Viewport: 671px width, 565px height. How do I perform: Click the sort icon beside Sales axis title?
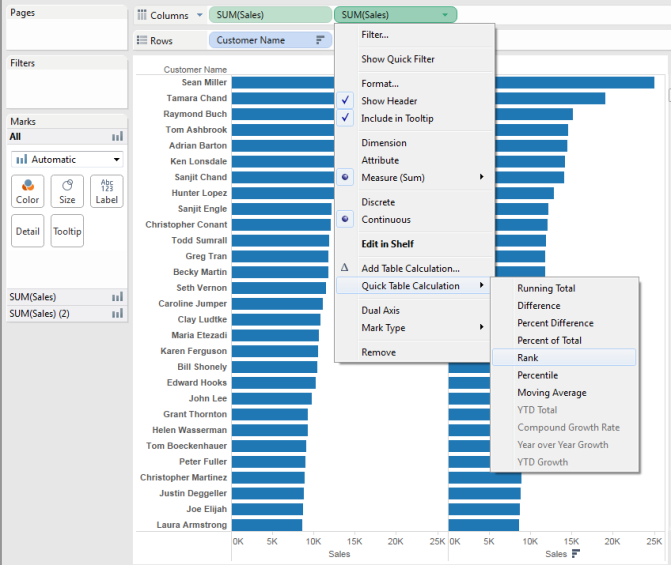point(576,554)
